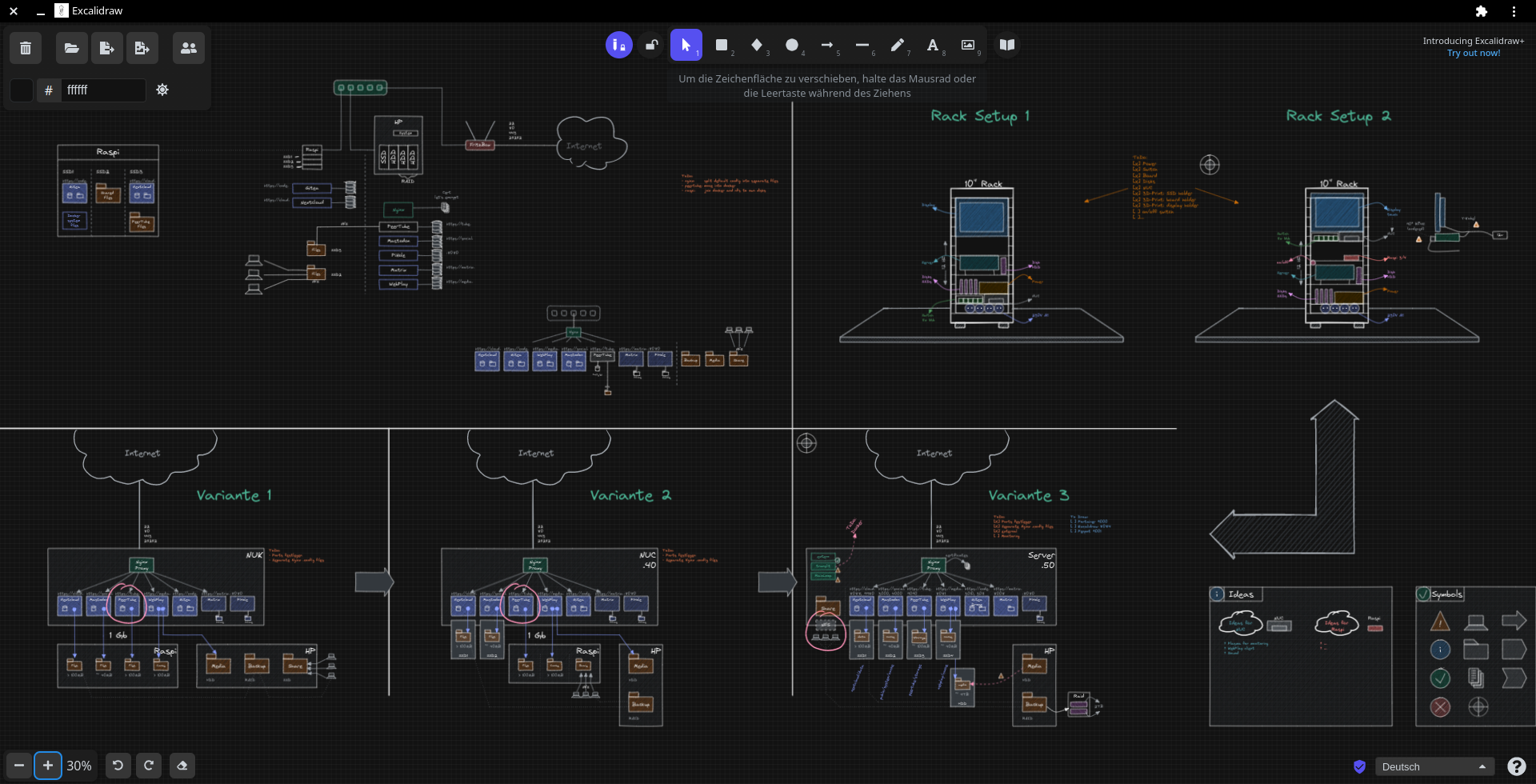Screen dimensions: 1536x784
Task: Select the freehand Draw tool
Action: click(x=898, y=45)
